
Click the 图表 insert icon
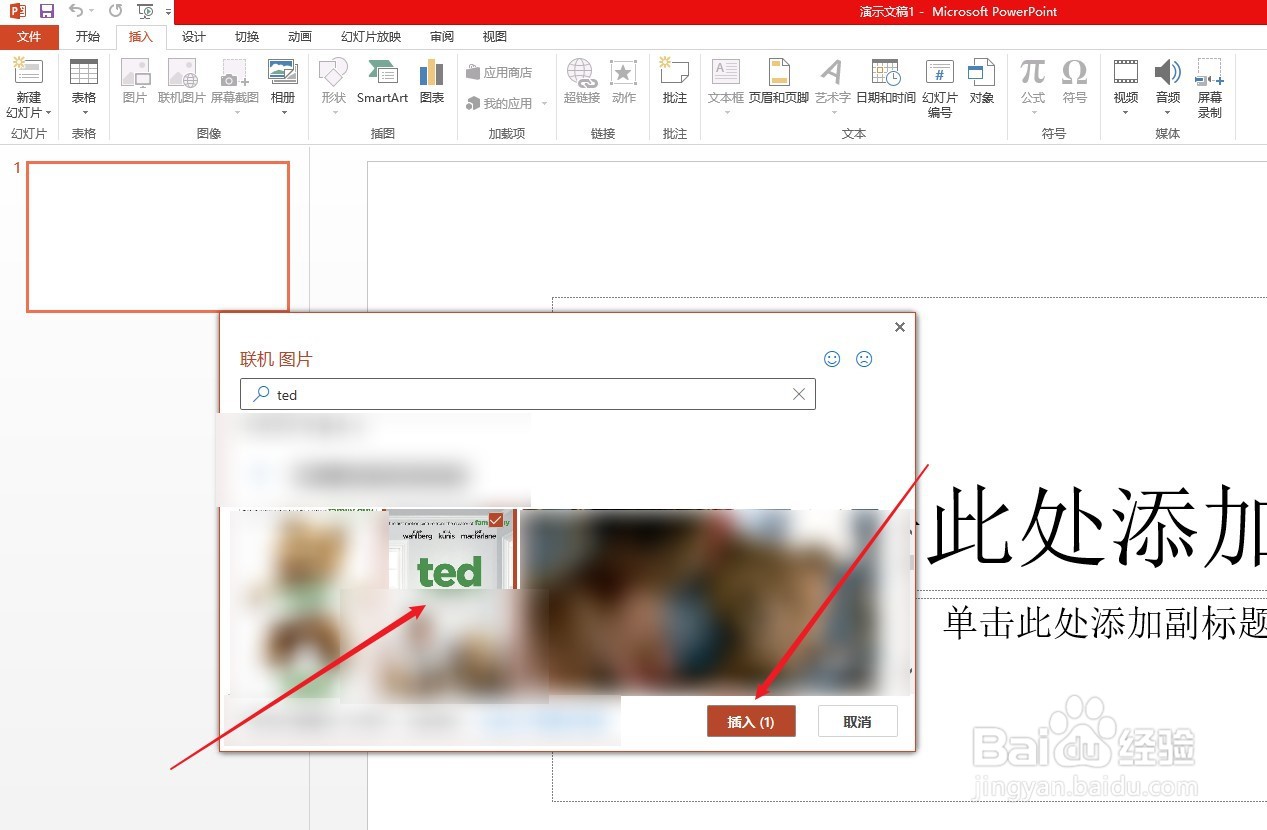tap(432, 82)
